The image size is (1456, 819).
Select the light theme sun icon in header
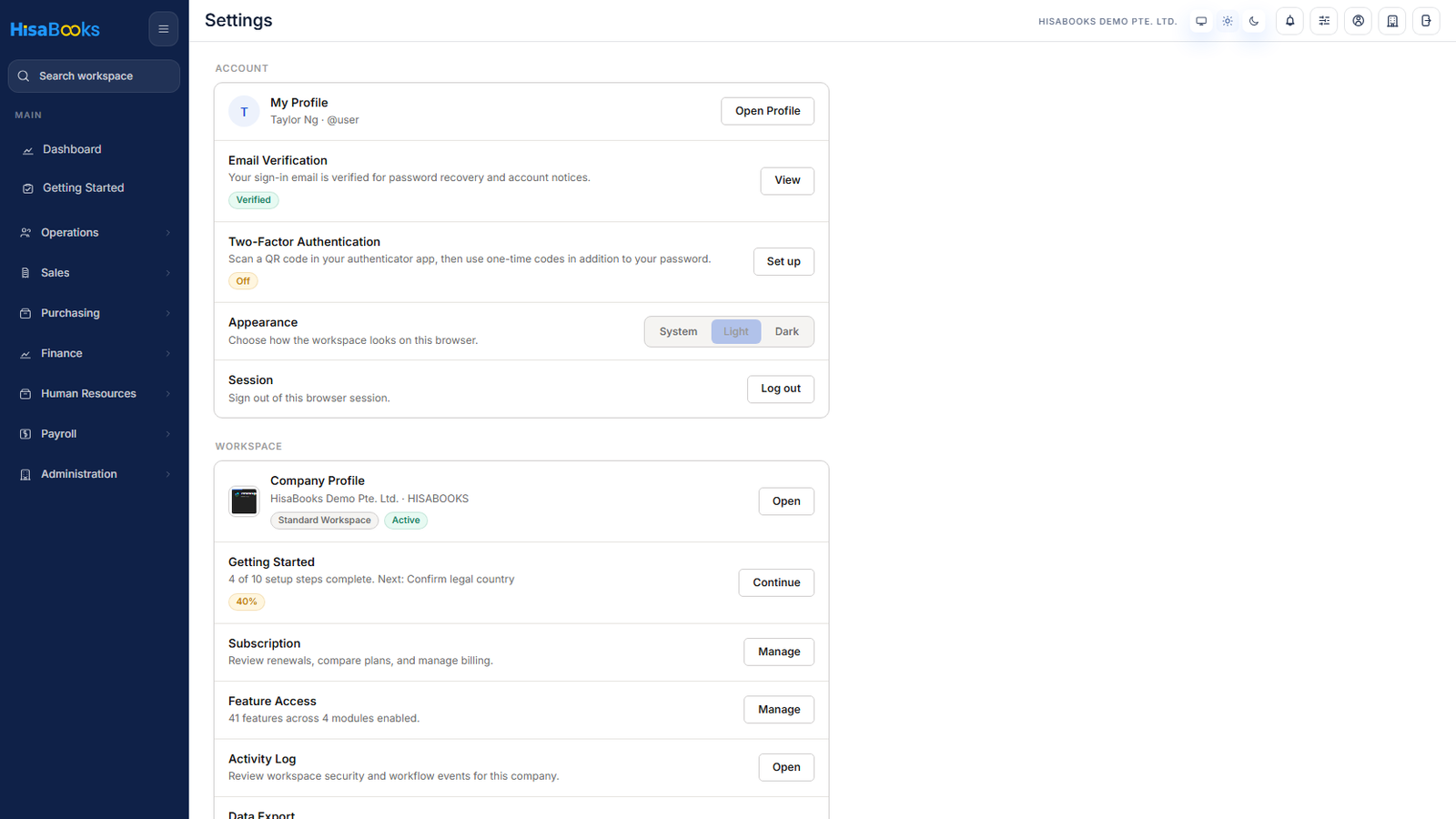point(1228,21)
